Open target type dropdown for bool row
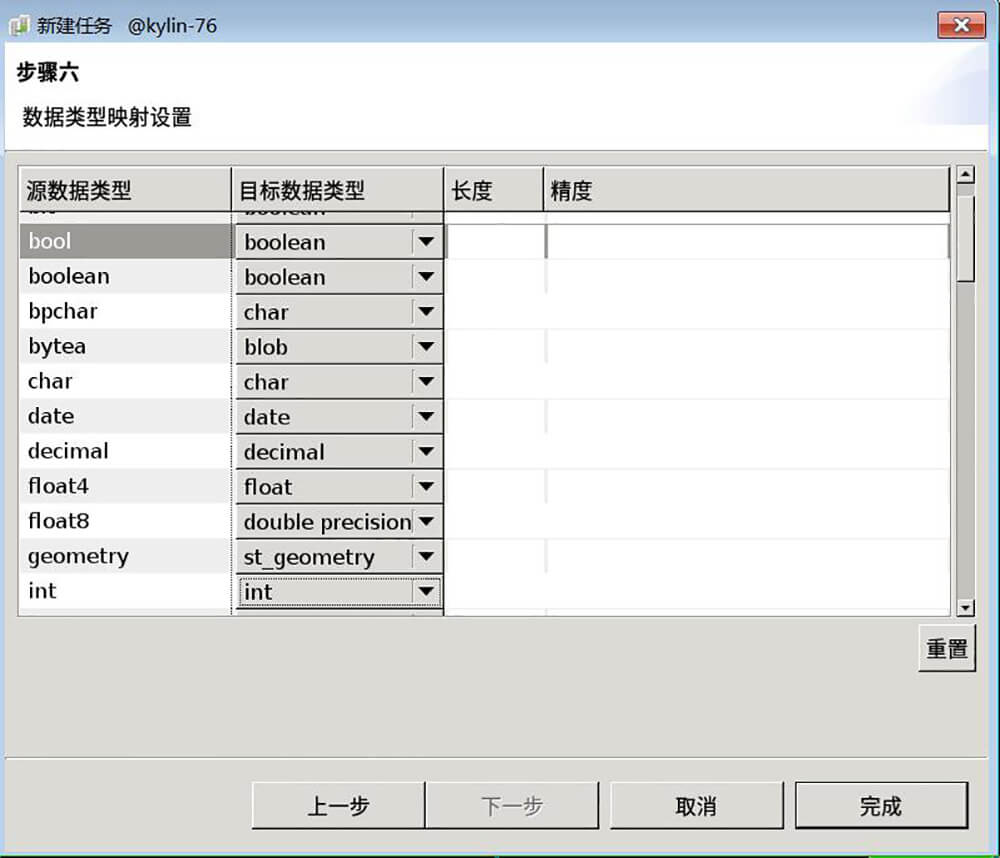 click(426, 242)
